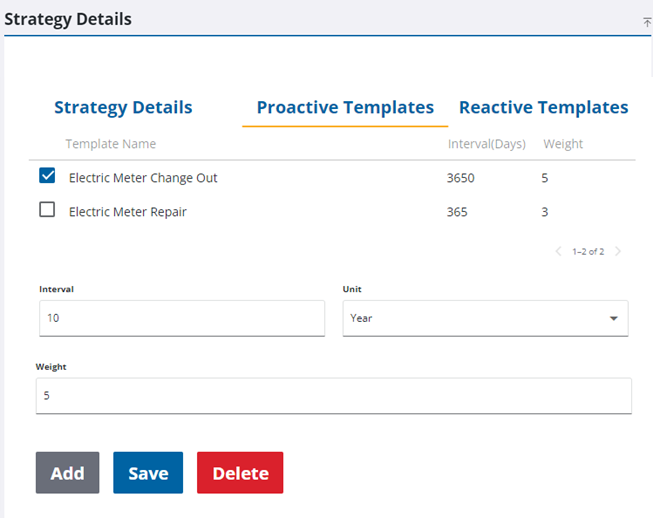The width and height of the screenshot is (653, 518).
Task: Click the Interval(Days) column header
Action: [486, 144]
